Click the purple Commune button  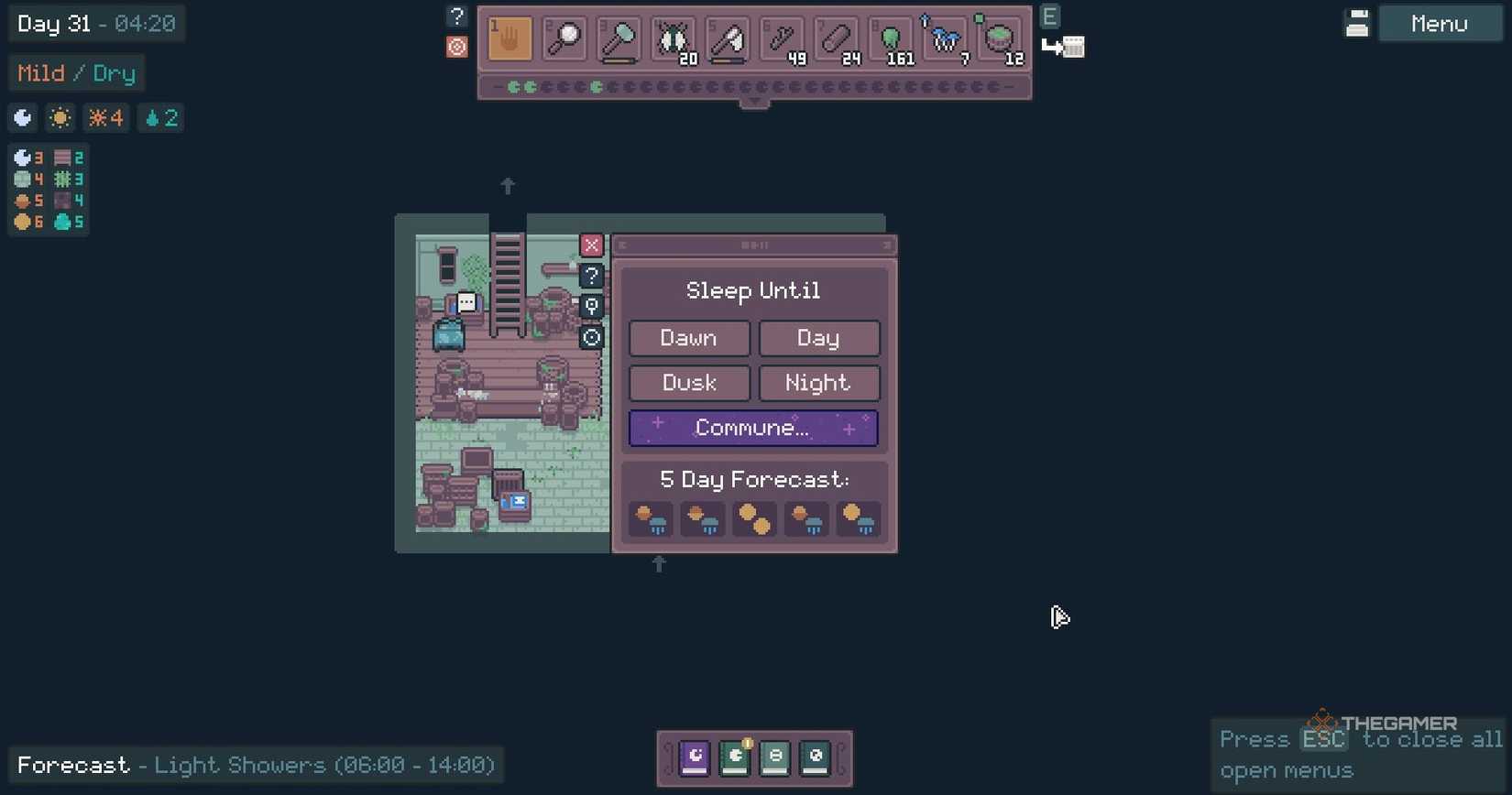coord(753,428)
